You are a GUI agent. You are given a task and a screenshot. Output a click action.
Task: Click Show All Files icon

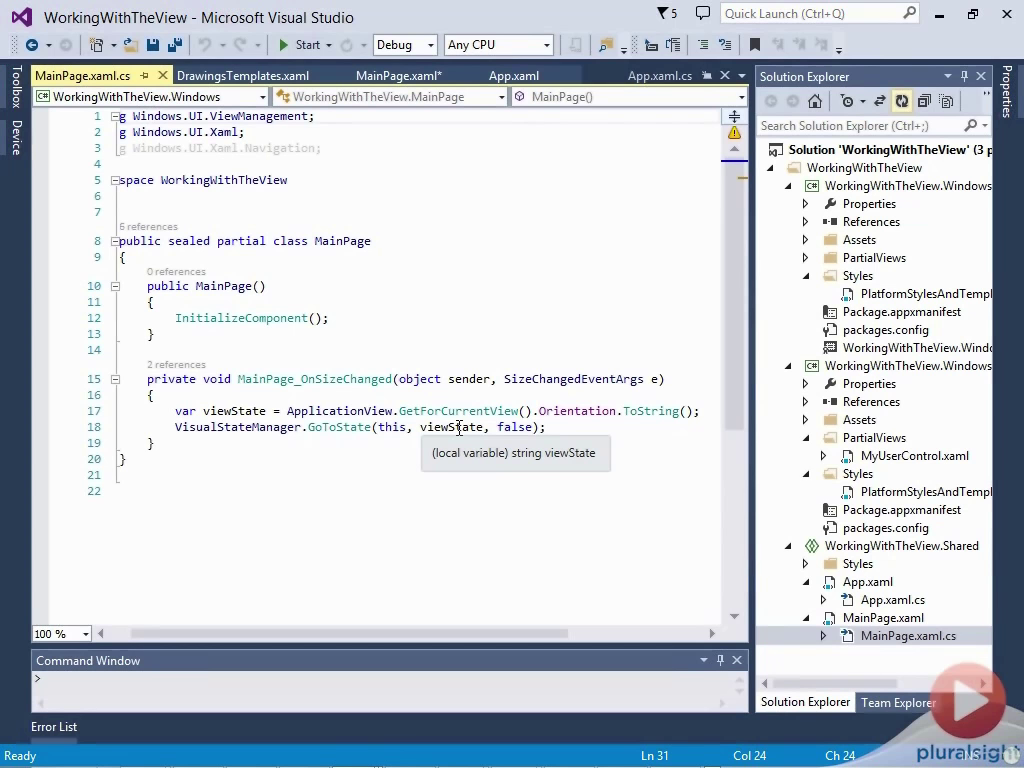(946, 101)
